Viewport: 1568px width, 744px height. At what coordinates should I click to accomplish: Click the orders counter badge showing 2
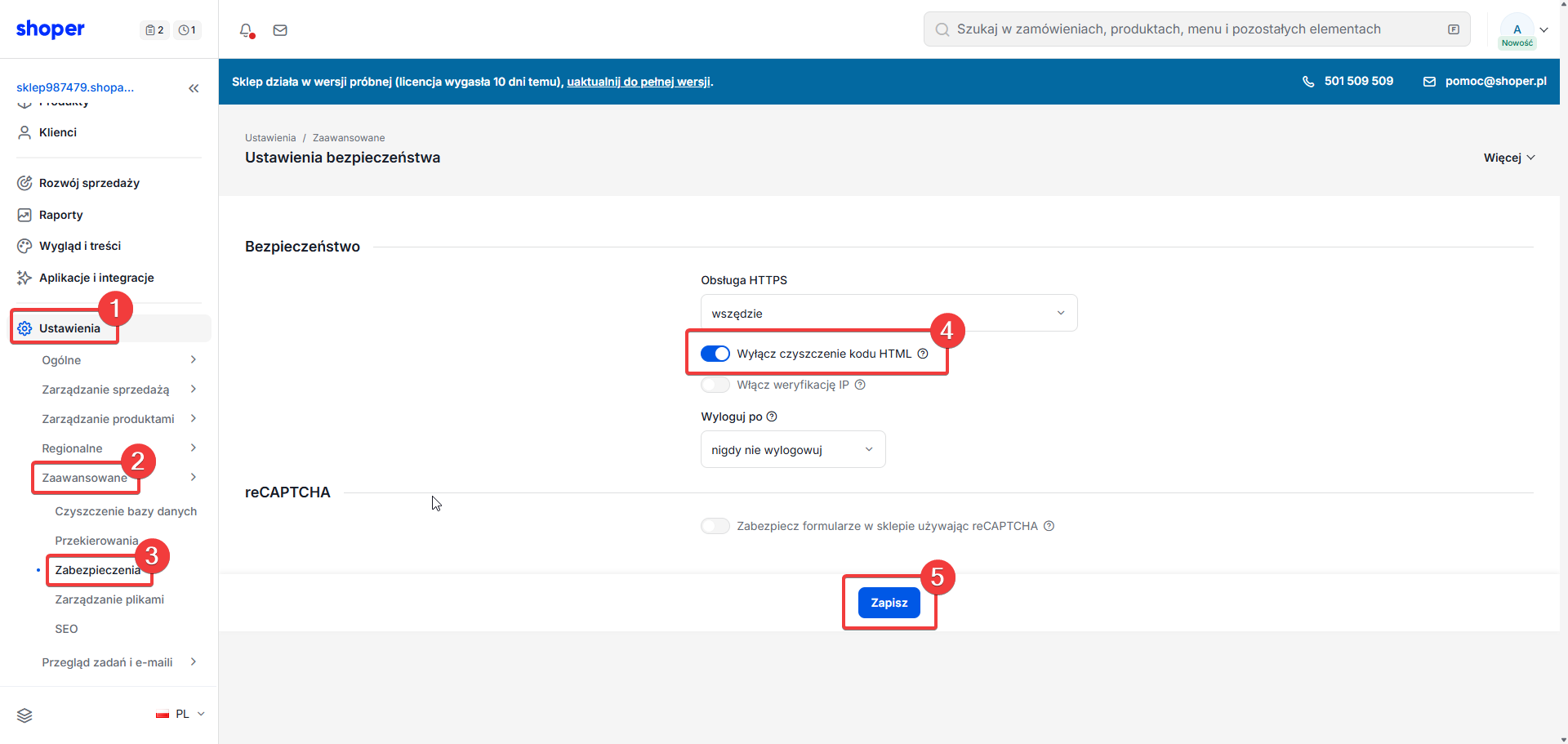pos(154,30)
